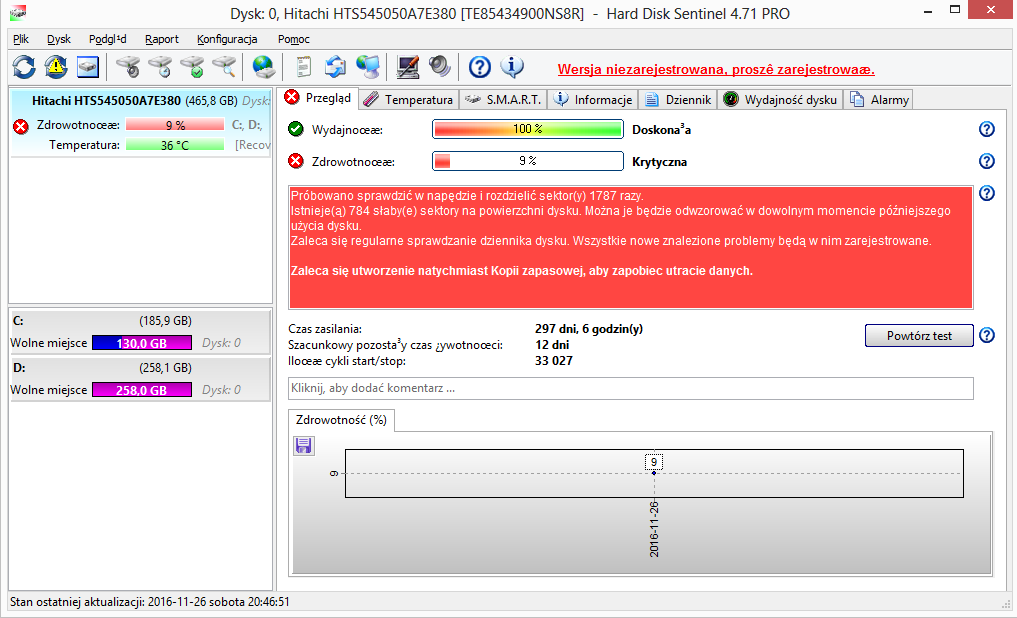This screenshot has height=618, width=1017.
Task: Click the refresh disk status icon
Action: pyautogui.click(x=24, y=67)
